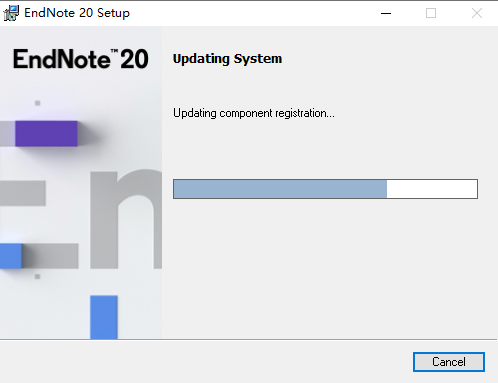Screen dimensions: 498x383
Task: Click the EndNote 20 Setup title text
Action: 77,13
